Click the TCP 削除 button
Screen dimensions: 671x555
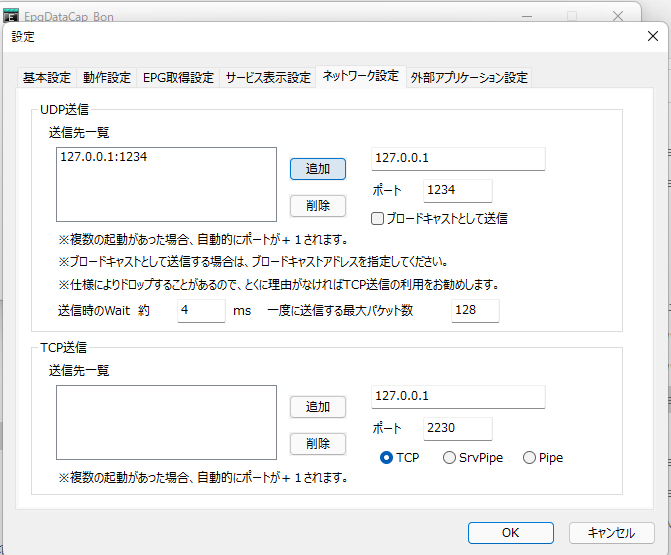click(318, 444)
